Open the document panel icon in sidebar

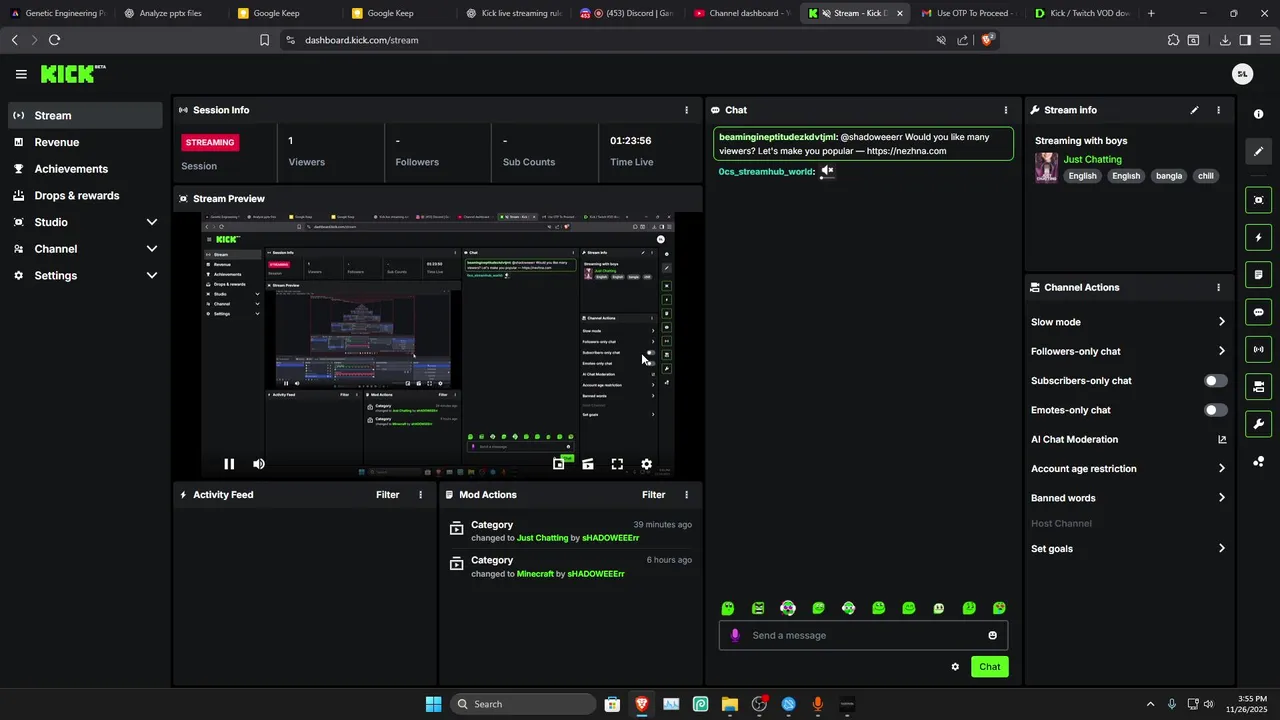tap(1258, 275)
